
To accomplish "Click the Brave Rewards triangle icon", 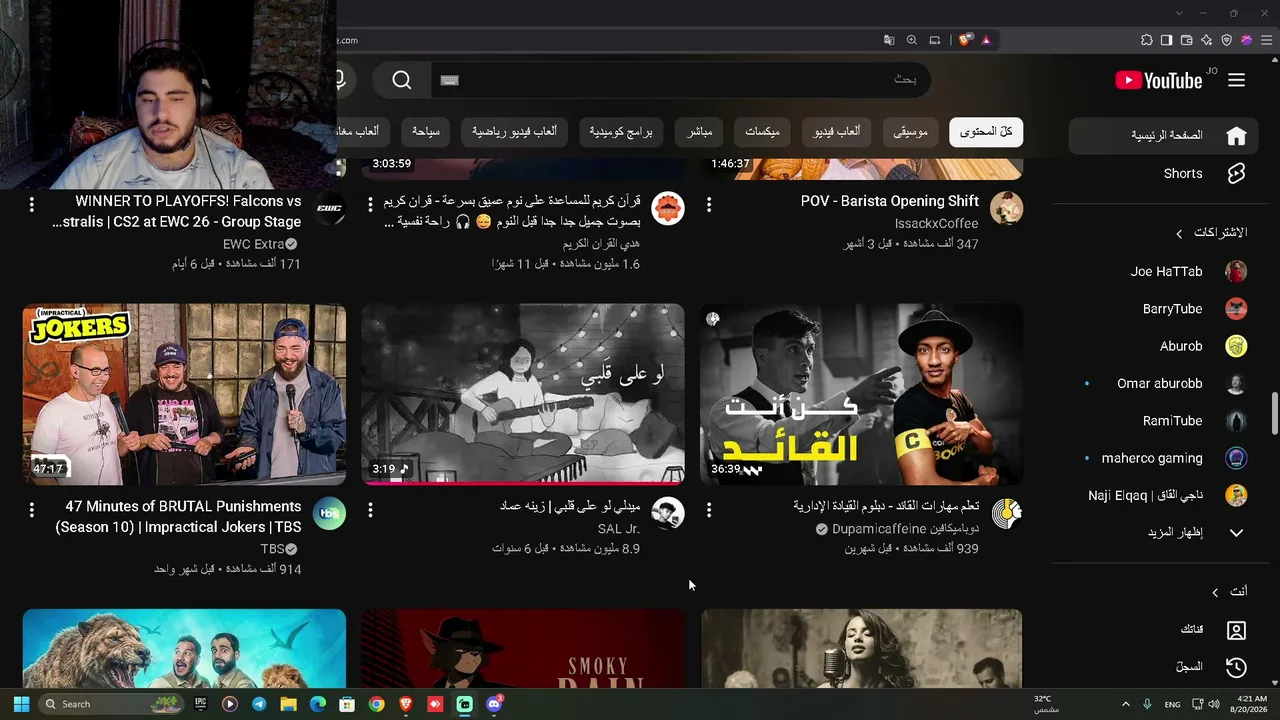I will click(x=986, y=40).
